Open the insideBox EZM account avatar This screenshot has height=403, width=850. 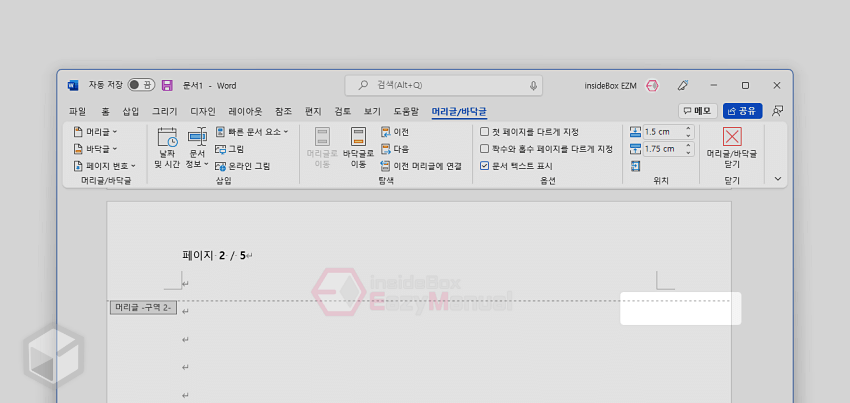652,85
